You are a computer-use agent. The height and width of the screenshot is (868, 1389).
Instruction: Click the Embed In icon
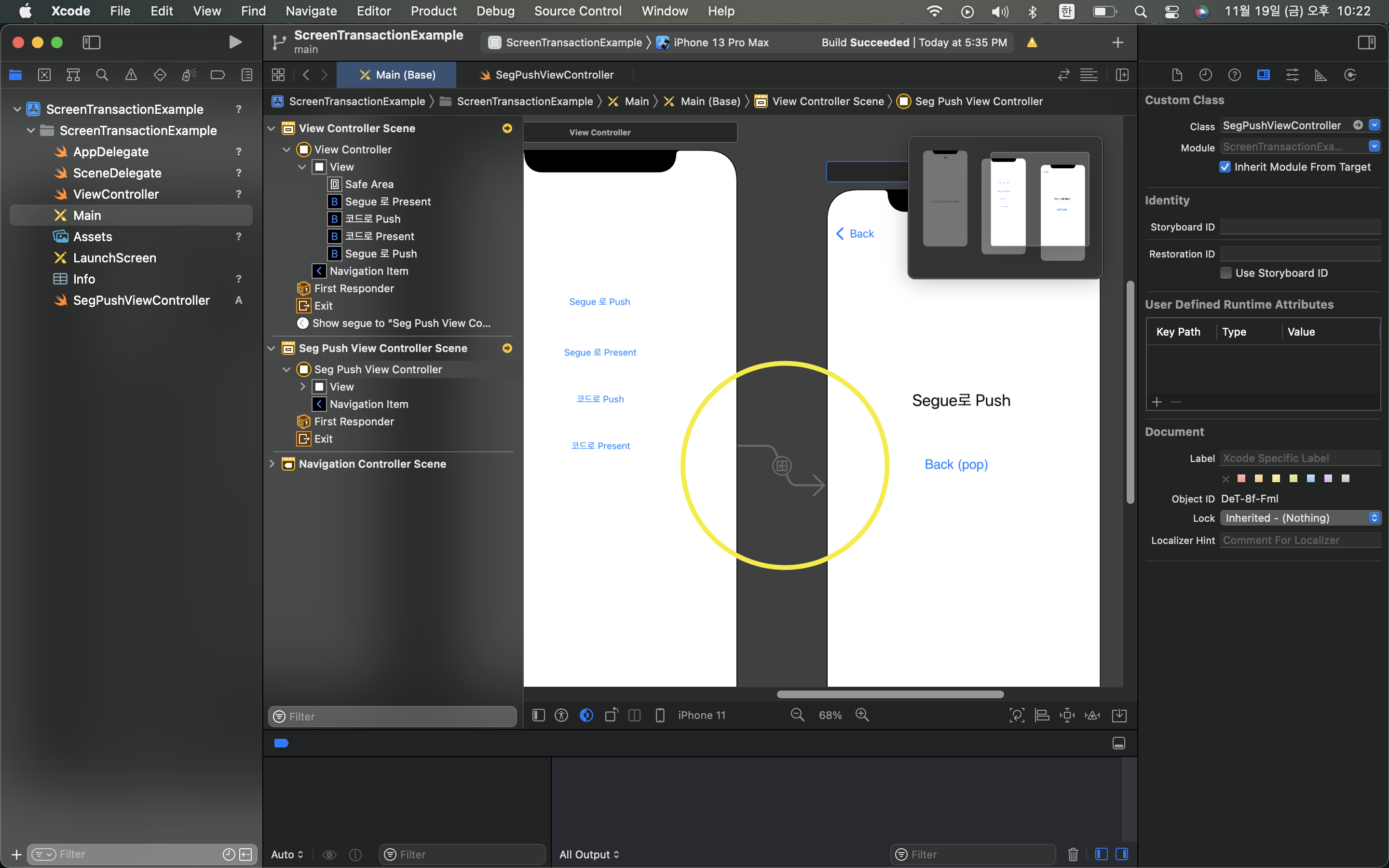pyautogui.click(x=1119, y=715)
